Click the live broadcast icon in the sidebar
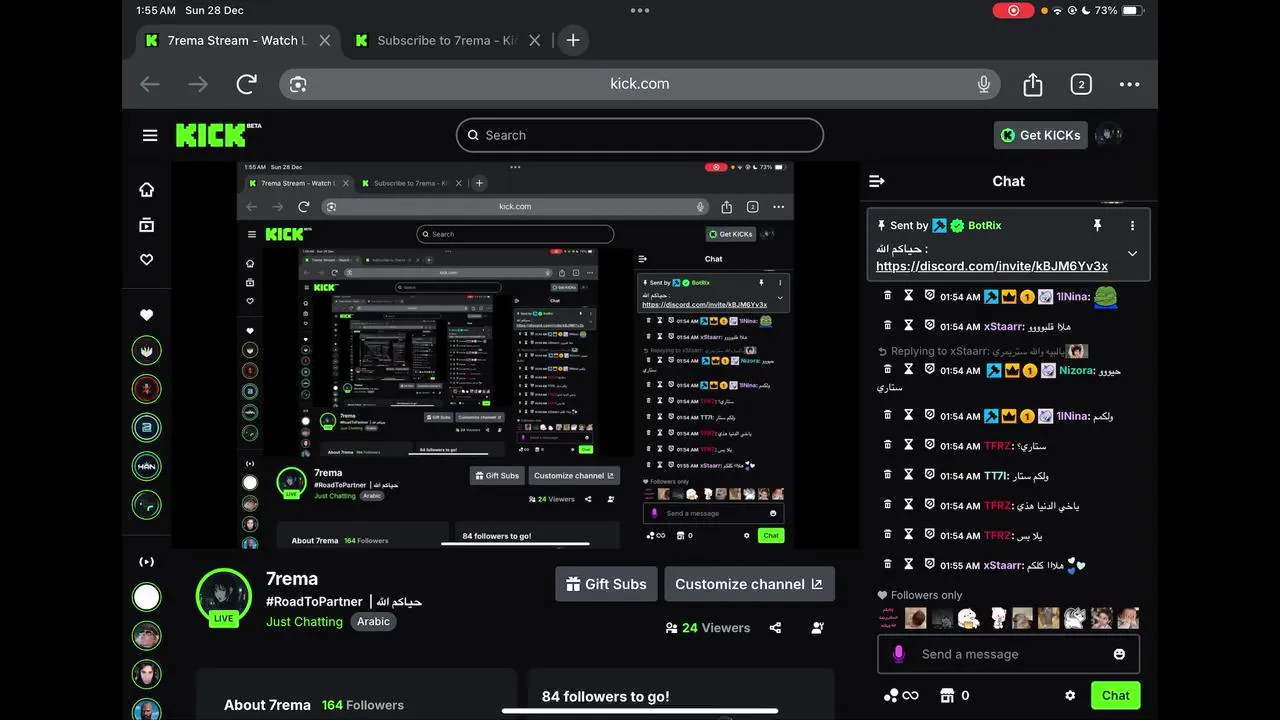This screenshot has height=720, width=1280. click(146, 562)
